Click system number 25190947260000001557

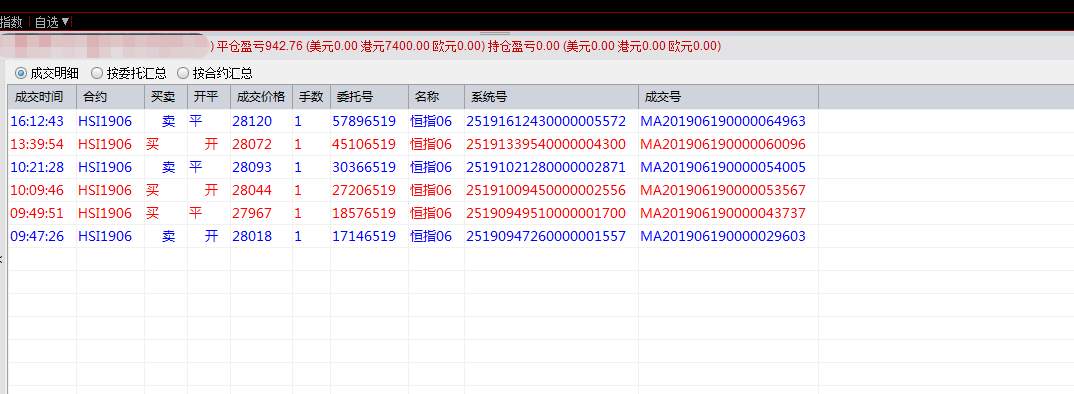click(x=546, y=236)
